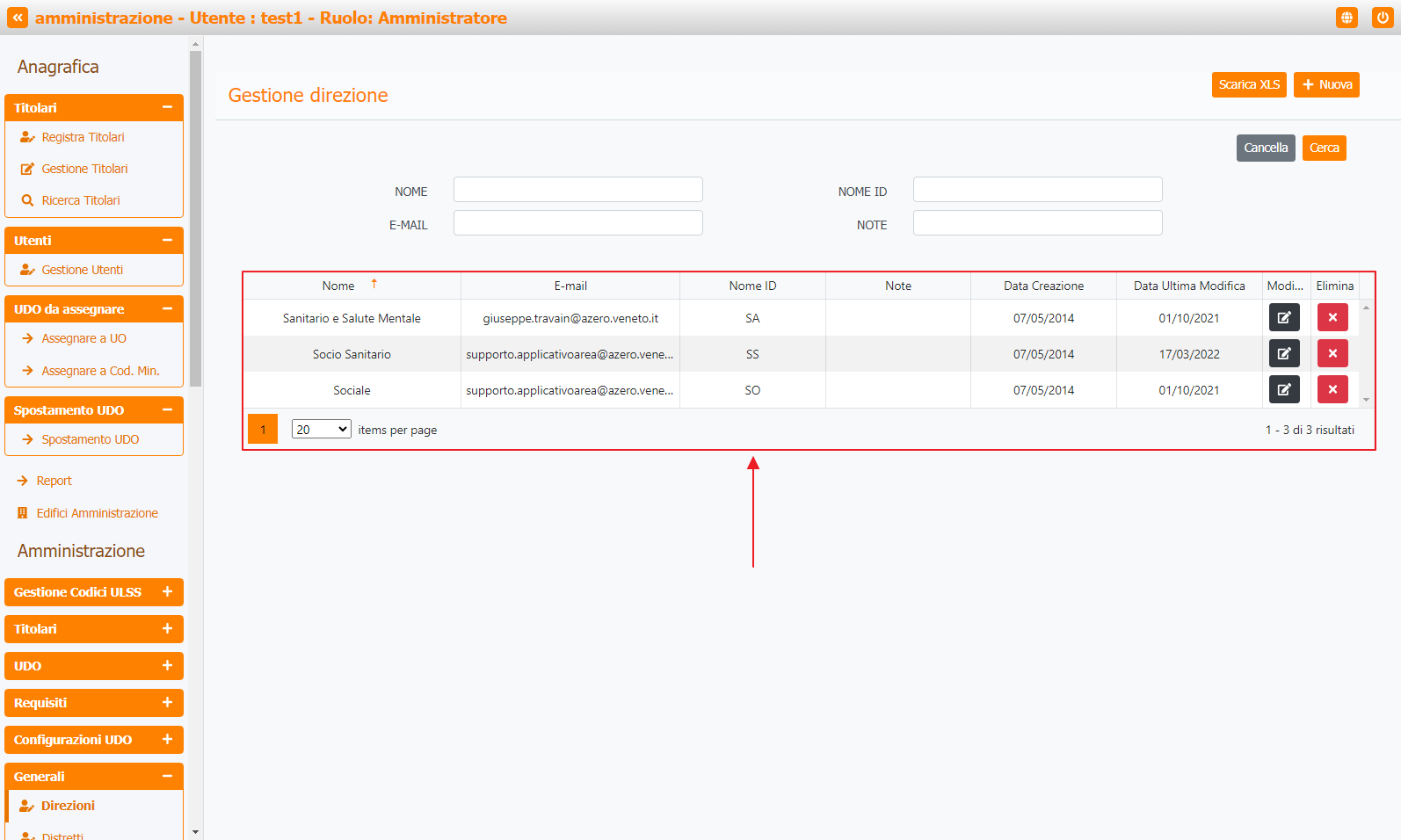This screenshot has height=840, width=1401.
Task: Sort table by Nome column header
Action: point(338,286)
